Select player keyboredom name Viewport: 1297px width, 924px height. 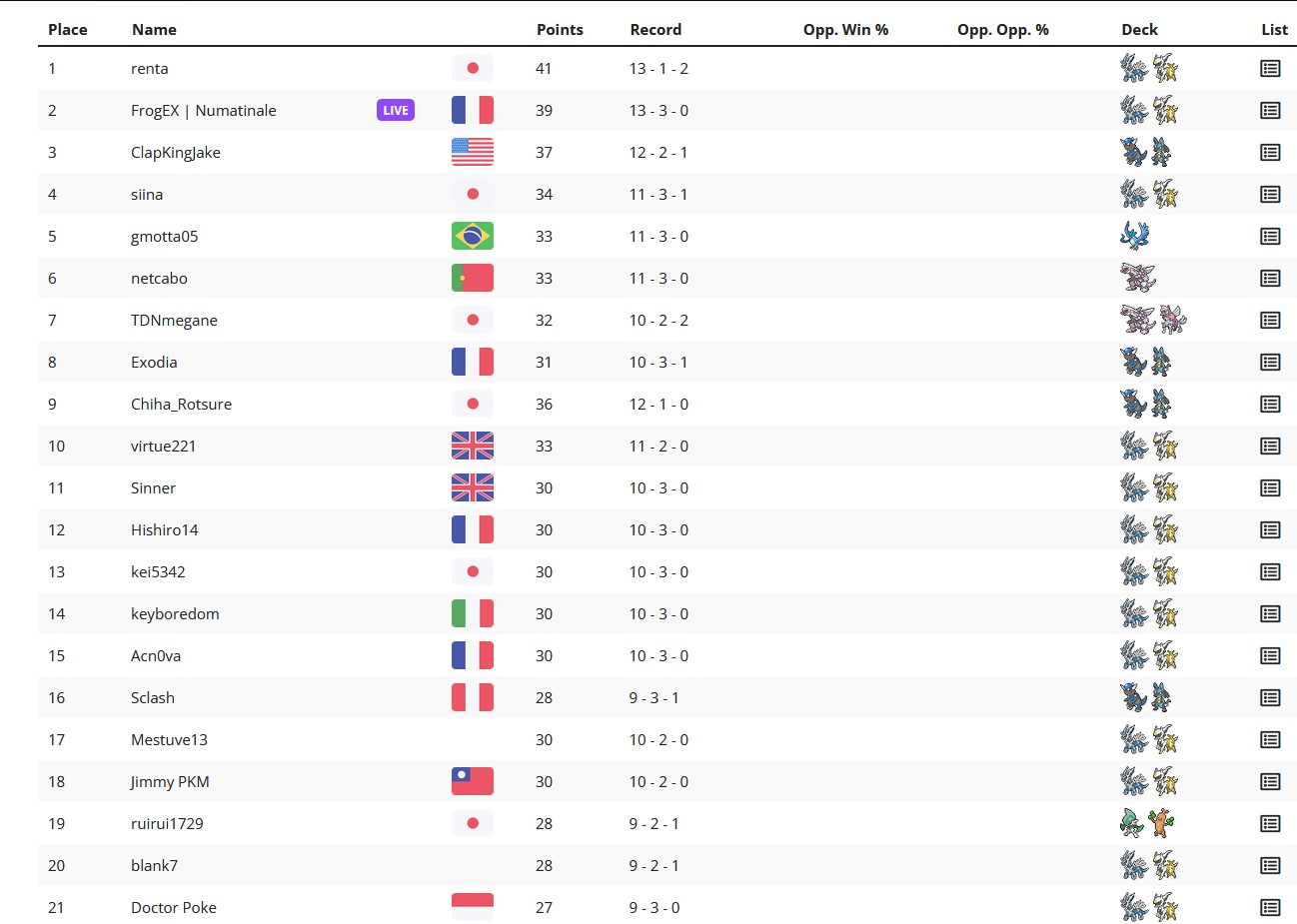coord(175,613)
